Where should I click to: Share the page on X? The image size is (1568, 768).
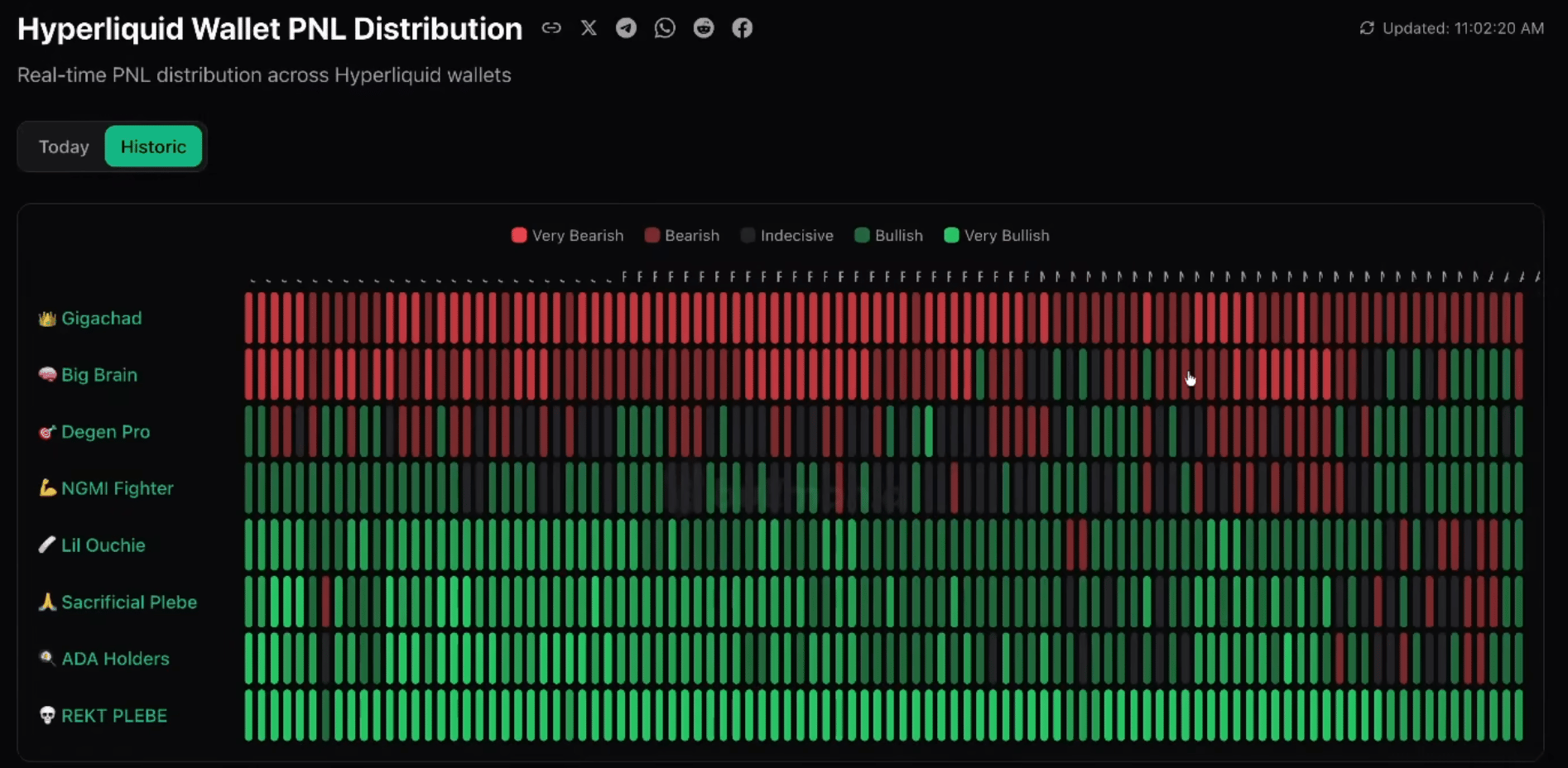(x=589, y=28)
